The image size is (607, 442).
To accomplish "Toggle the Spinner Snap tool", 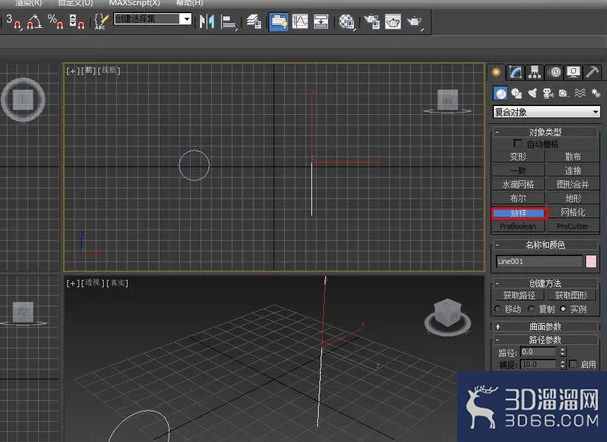I will tap(77, 21).
